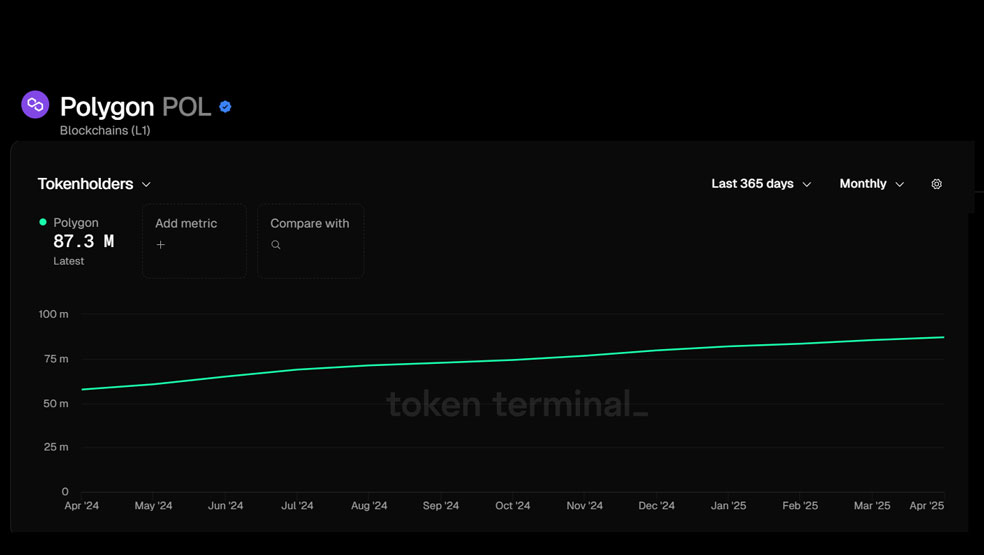Click the plus icon under Add metric
Image resolution: width=984 pixels, height=555 pixels.
(x=161, y=245)
